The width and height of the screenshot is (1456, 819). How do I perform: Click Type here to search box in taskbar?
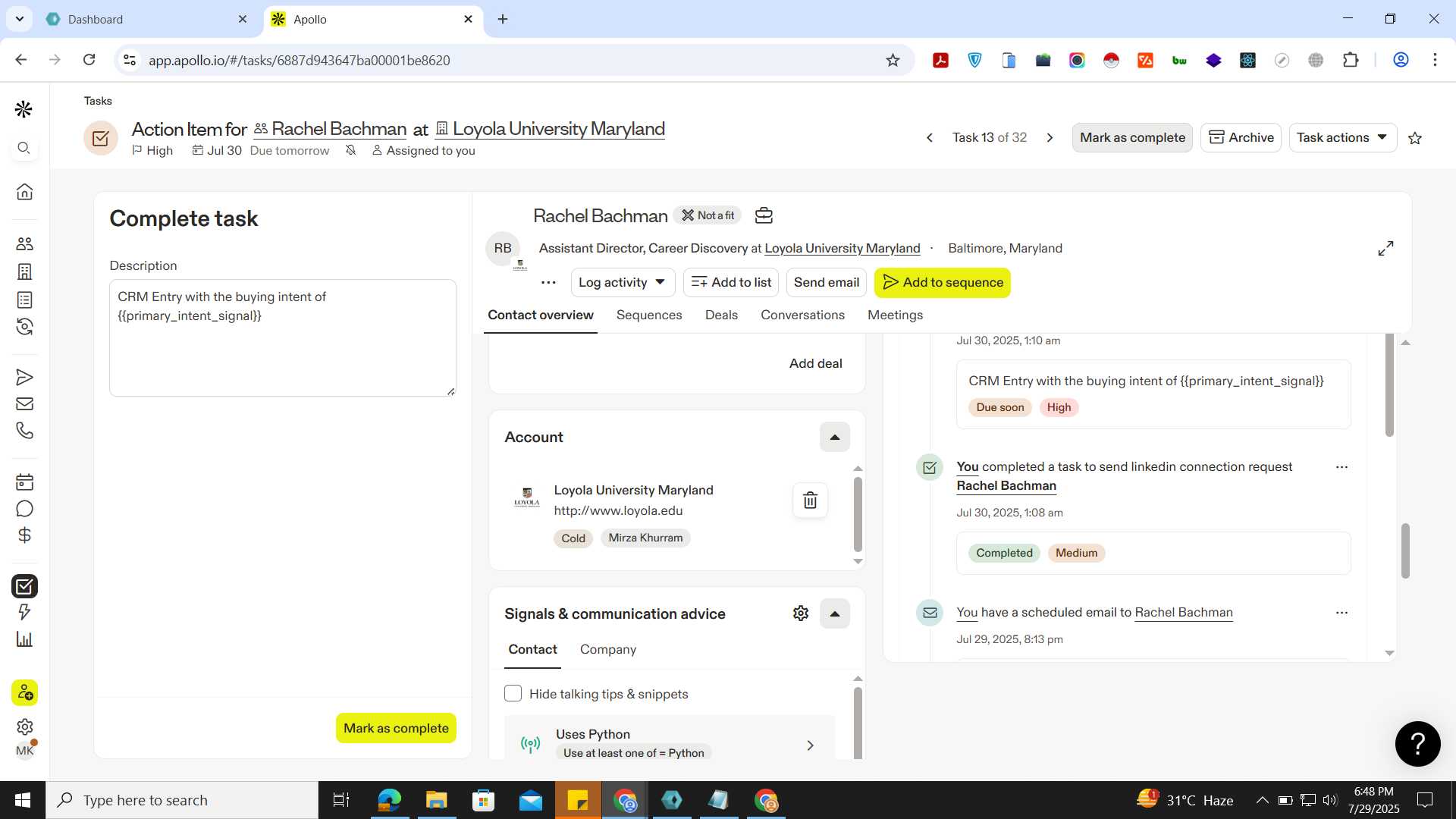pyautogui.click(x=182, y=800)
